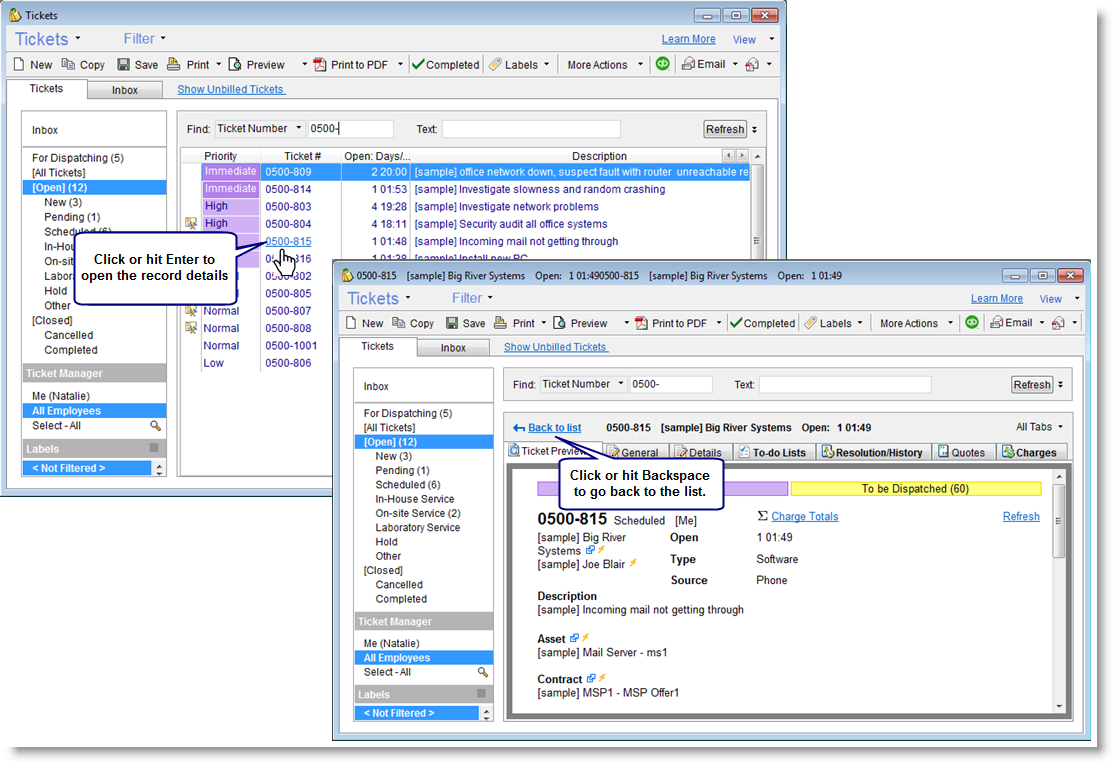
Task: Click the Save icon in the back Tickets list window
Action: [x=124, y=65]
